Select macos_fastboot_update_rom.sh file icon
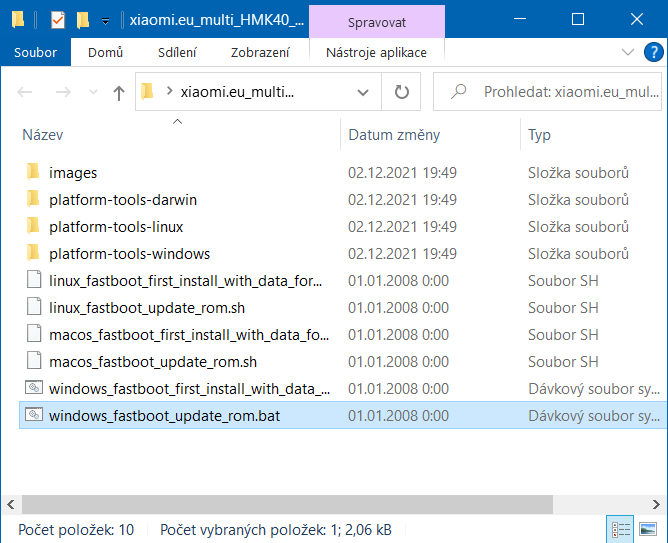The width and height of the screenshot is (668, 543). pos(34,361)
